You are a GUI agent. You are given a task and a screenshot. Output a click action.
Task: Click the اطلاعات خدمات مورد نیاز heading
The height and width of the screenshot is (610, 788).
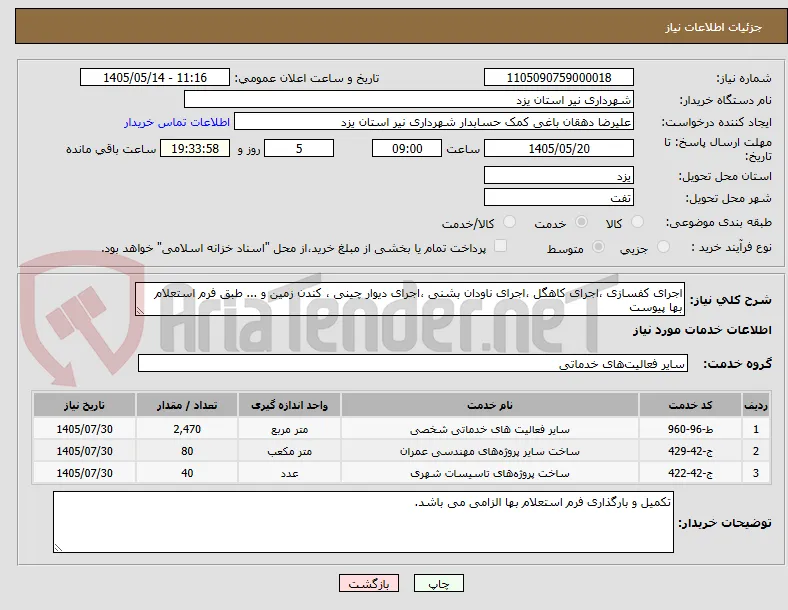point(702,330)
